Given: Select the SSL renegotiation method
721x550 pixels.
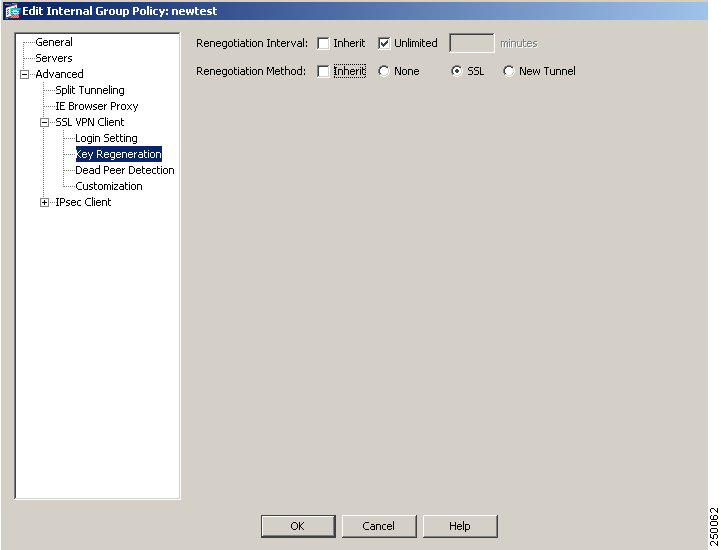Looking at the screenshot, I should [x=456, y=71].
